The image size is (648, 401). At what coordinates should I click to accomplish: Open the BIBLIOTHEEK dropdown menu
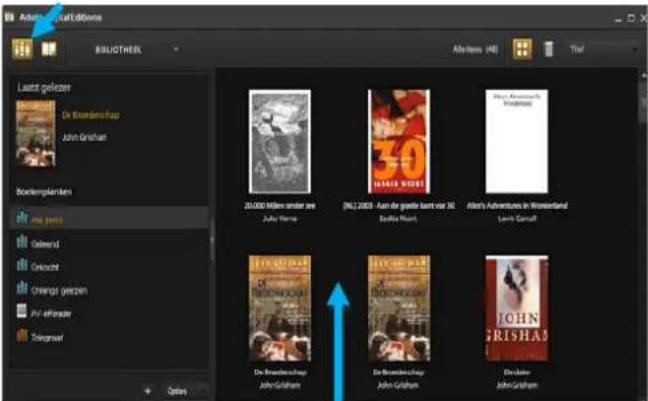(x=136, y=50)
